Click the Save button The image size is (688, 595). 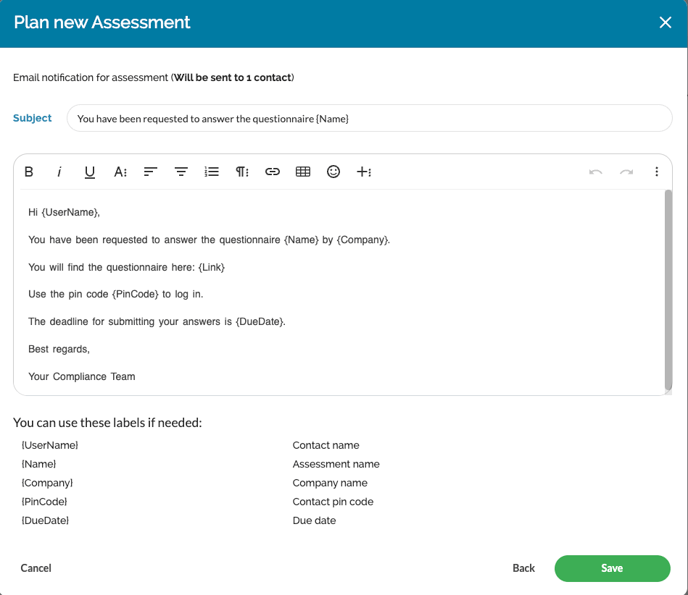click(612, 568)
